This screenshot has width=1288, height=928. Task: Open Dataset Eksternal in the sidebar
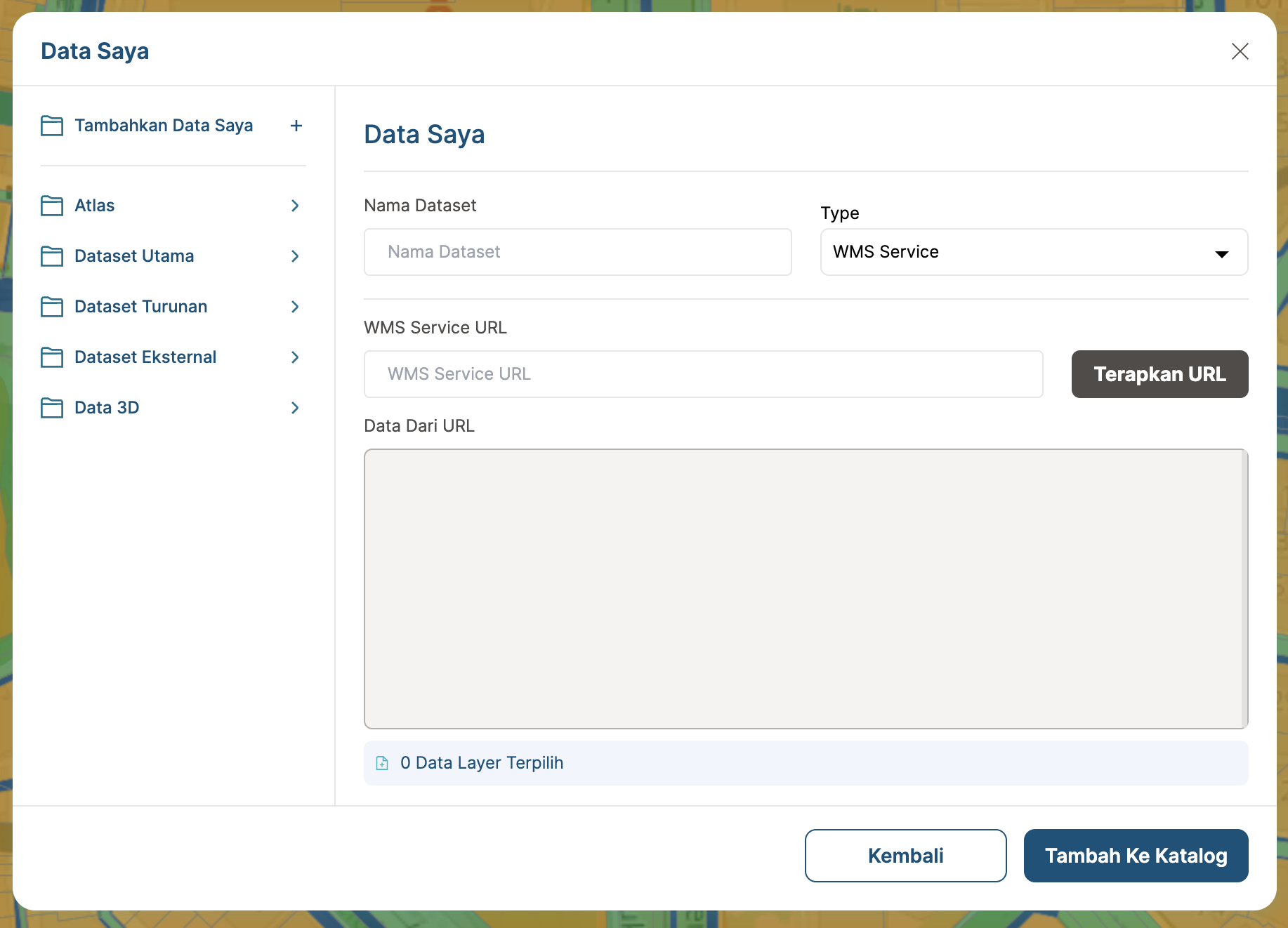pos(173,357)
